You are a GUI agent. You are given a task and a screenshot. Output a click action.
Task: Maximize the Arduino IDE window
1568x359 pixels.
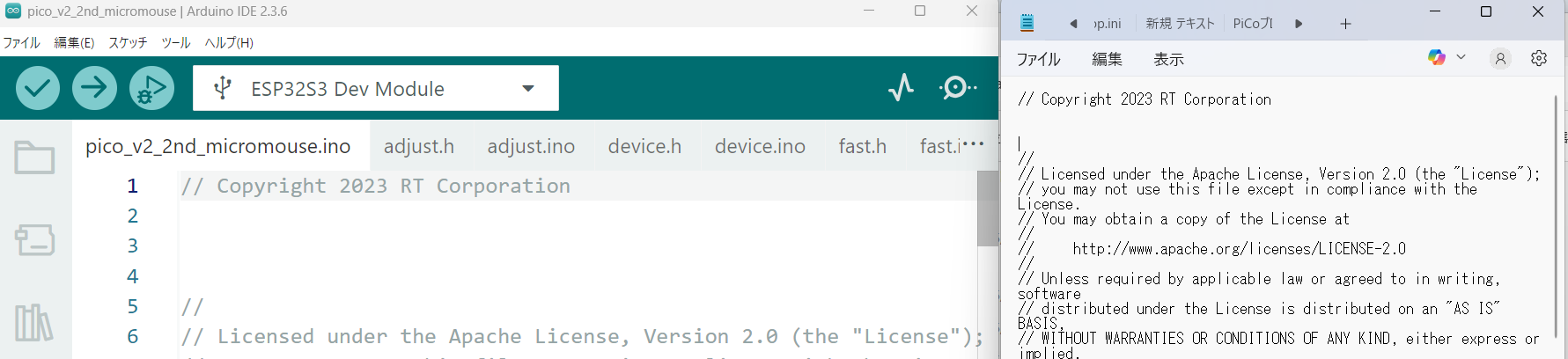(920, 11)
